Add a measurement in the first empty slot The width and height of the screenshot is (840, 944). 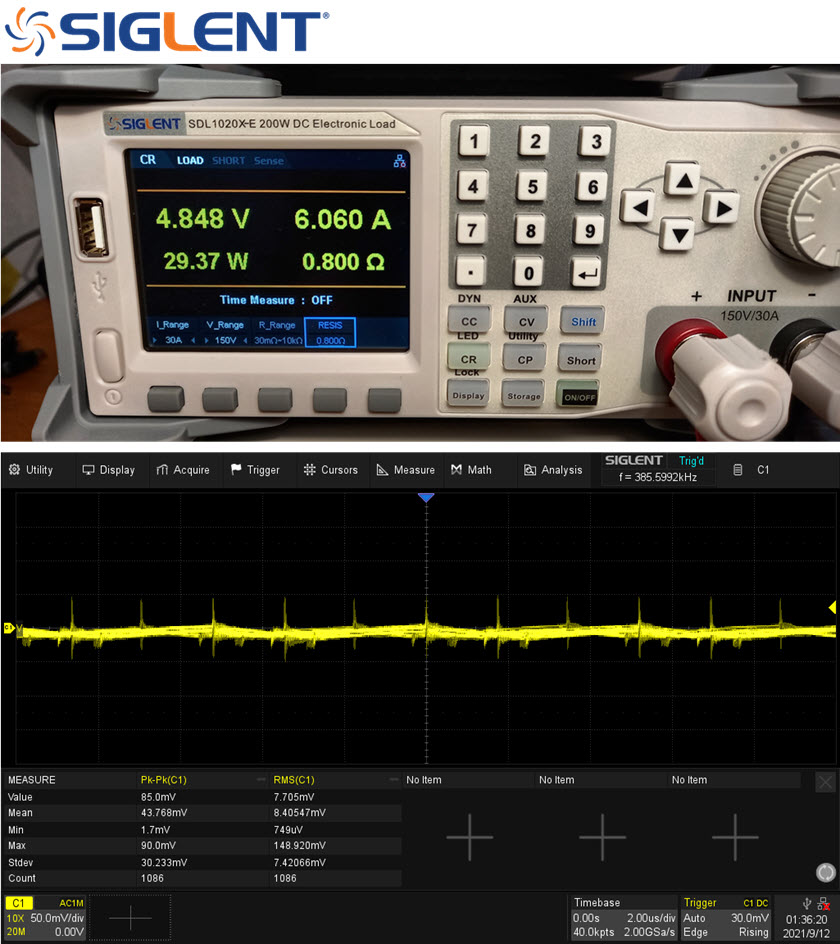469,836
